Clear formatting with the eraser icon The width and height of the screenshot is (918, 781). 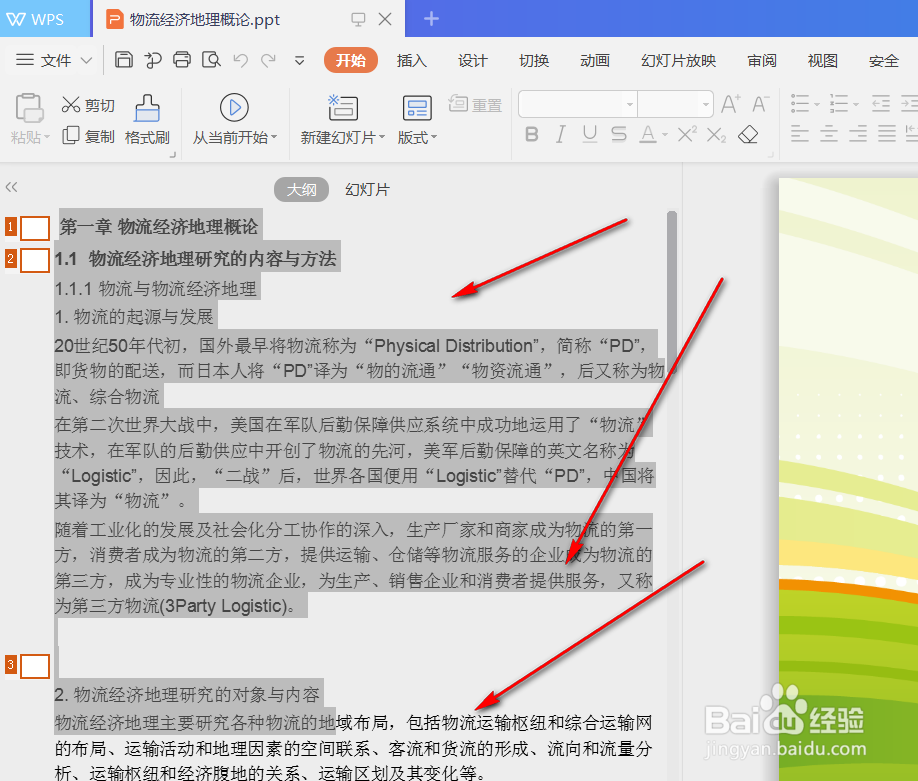click(748, 133)
